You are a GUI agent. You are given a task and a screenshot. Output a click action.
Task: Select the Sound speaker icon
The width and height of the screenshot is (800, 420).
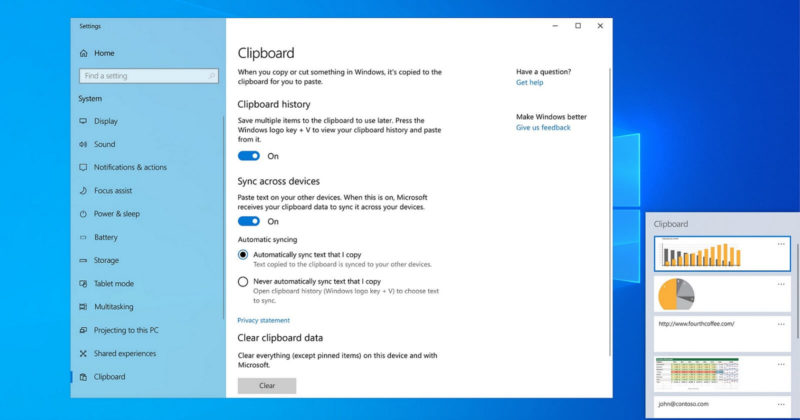[83, 144]
